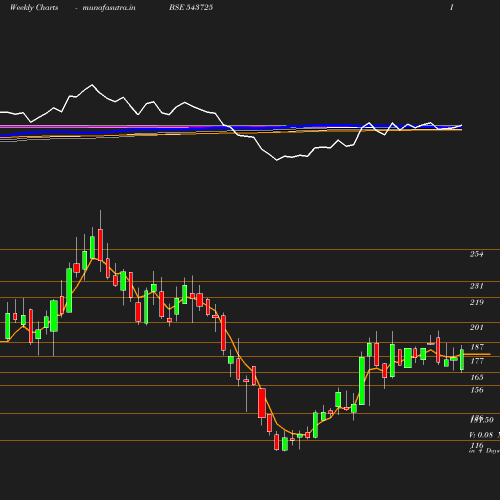
Task: Click the 'munafasutra.in' site label
Action: point(109,8)
